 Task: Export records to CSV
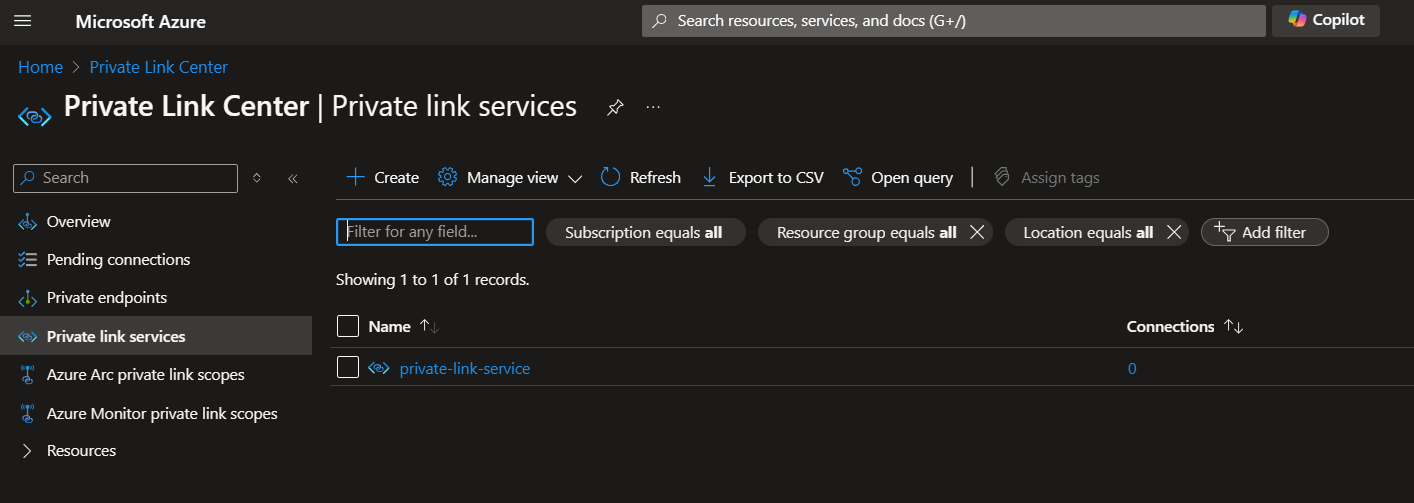pos(762,177)
